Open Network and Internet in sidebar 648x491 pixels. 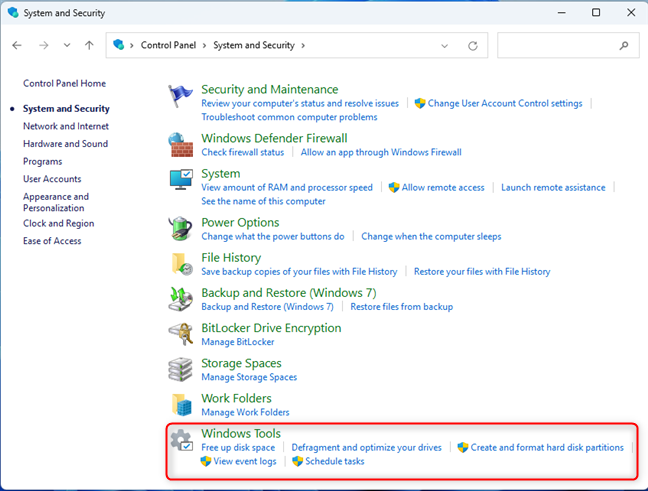[65, 126]
